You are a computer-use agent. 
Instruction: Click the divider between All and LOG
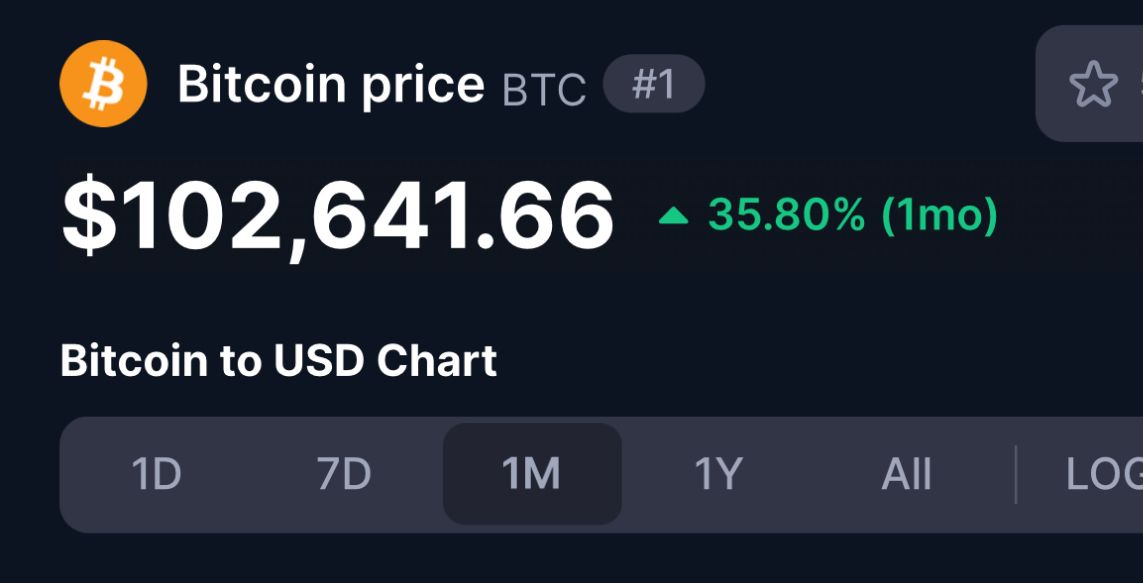(x=1015, y=474)
